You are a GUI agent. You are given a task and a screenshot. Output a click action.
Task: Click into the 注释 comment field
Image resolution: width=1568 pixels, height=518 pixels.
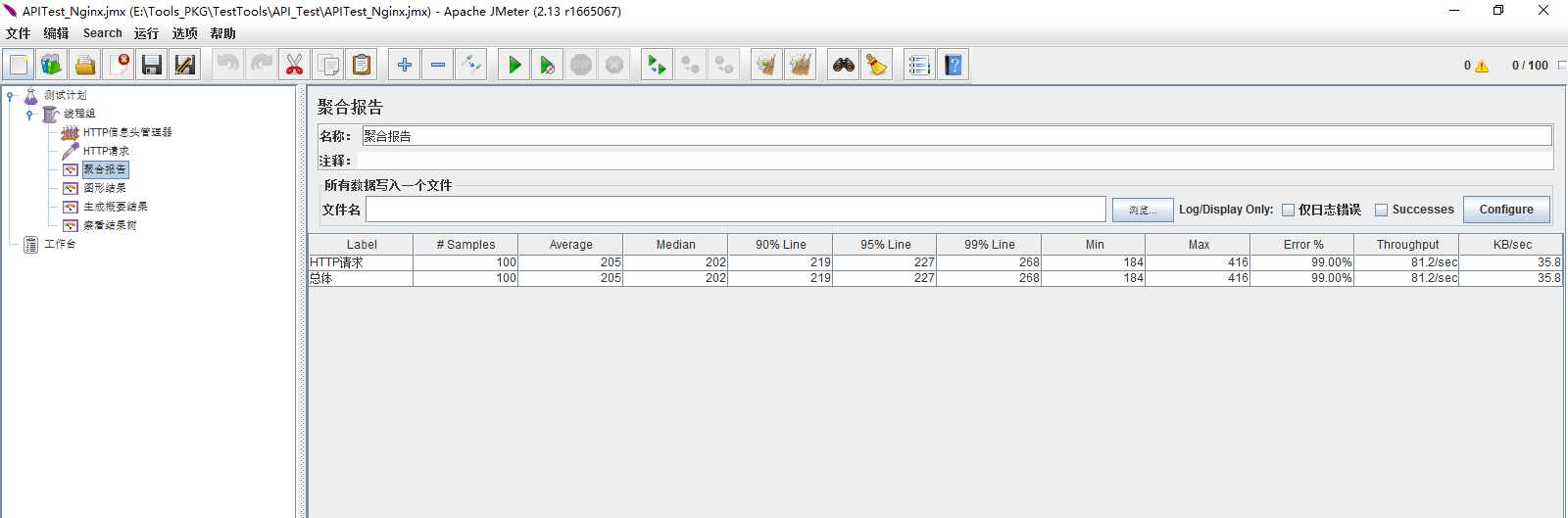[x=955, y=161]
